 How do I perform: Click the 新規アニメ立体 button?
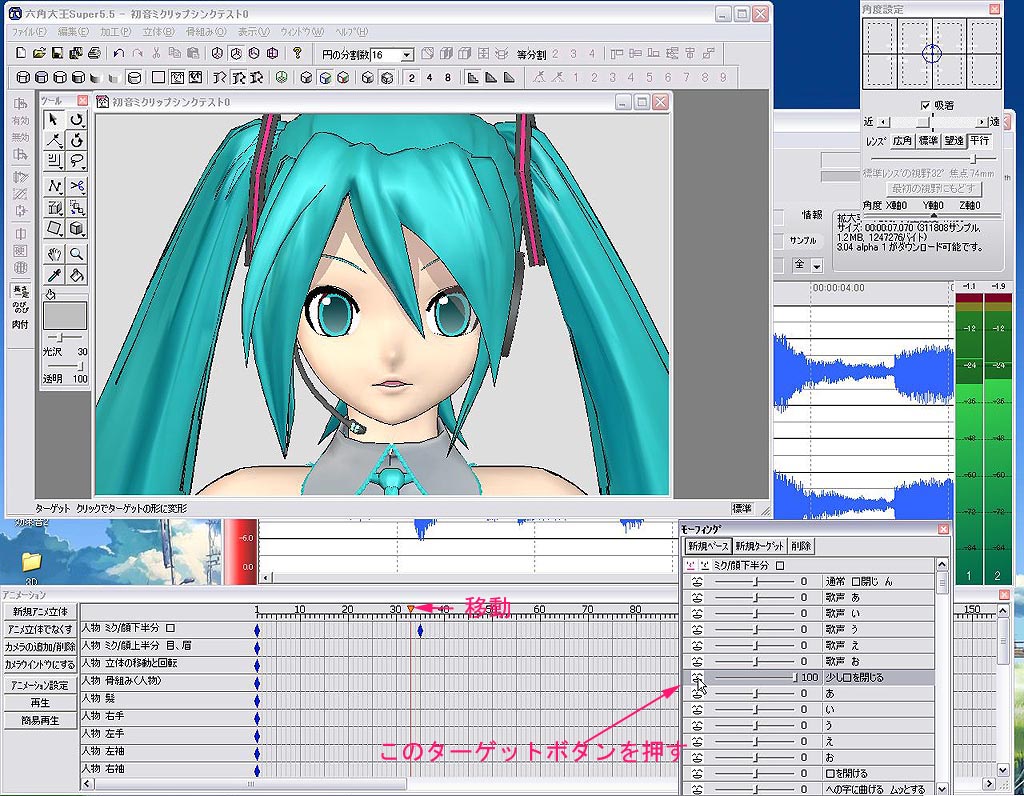(40, 611)
